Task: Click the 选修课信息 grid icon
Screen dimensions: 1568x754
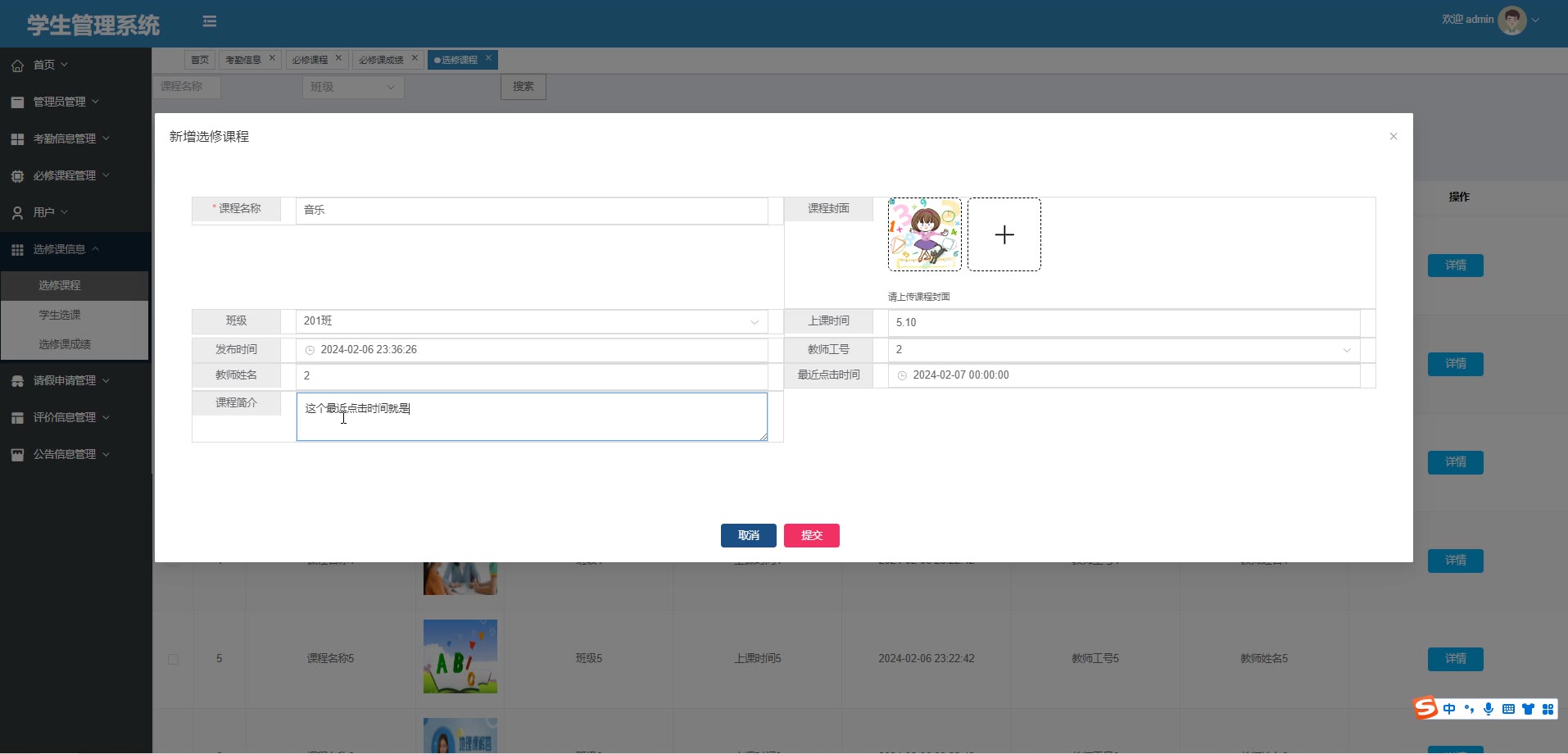Action: (x=17, y=250)
